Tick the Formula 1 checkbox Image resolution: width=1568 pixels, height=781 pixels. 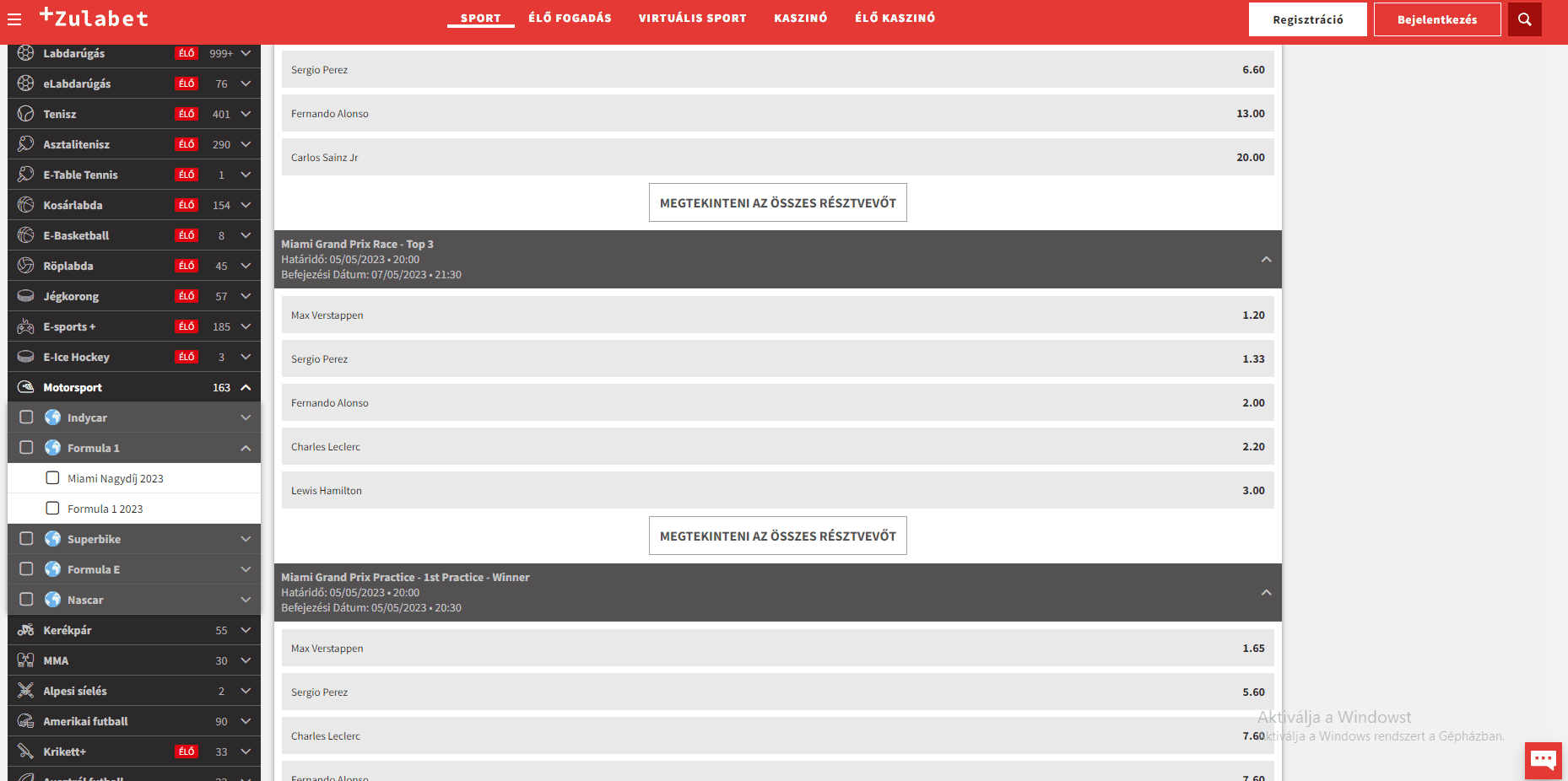(x=26, y=448)
